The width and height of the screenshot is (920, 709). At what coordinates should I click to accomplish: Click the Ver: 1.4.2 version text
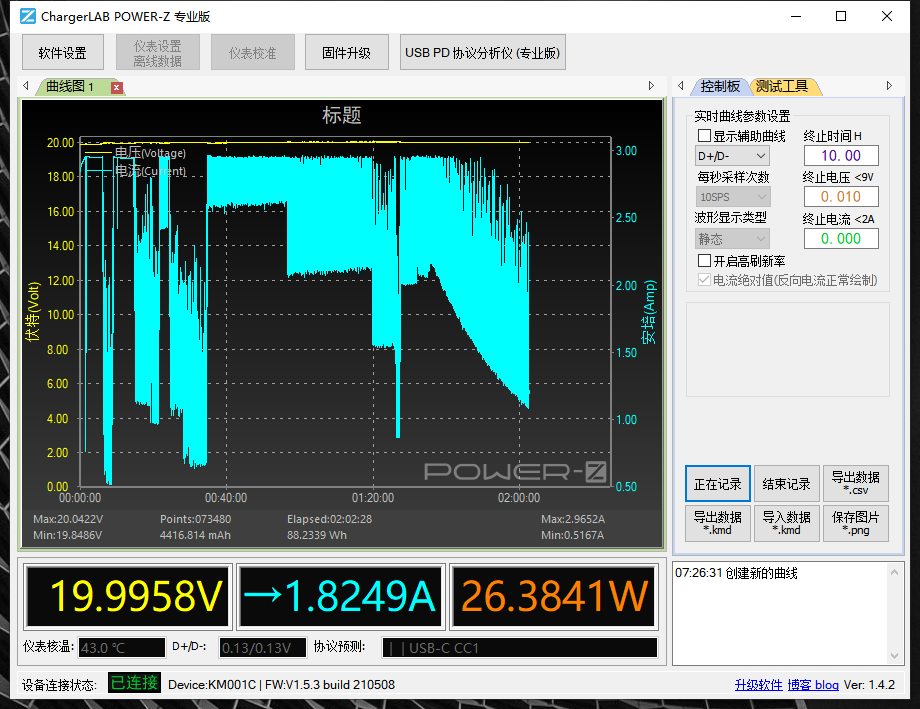point(869,685)
